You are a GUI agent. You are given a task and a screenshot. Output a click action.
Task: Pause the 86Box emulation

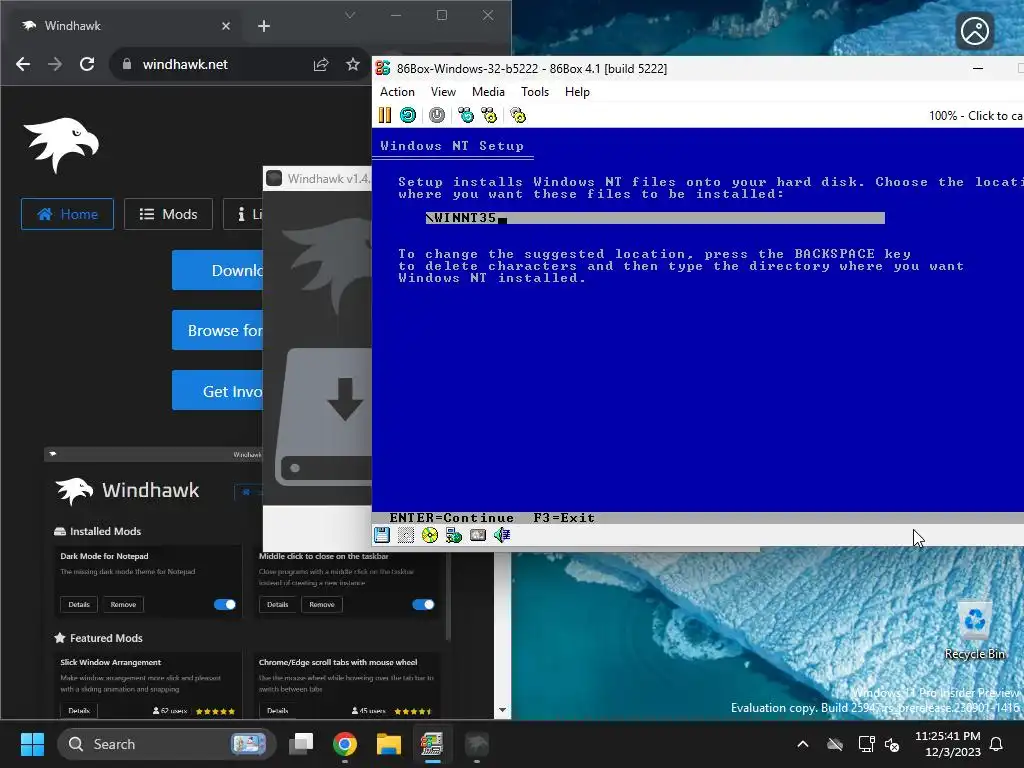click(385, 116)
